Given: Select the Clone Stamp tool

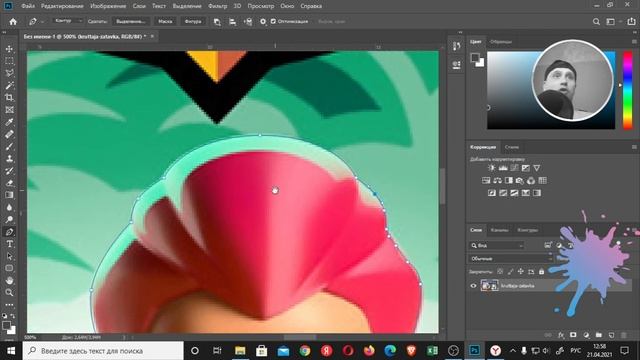Looking at the screenshot, I should click(x=9, y=159).
